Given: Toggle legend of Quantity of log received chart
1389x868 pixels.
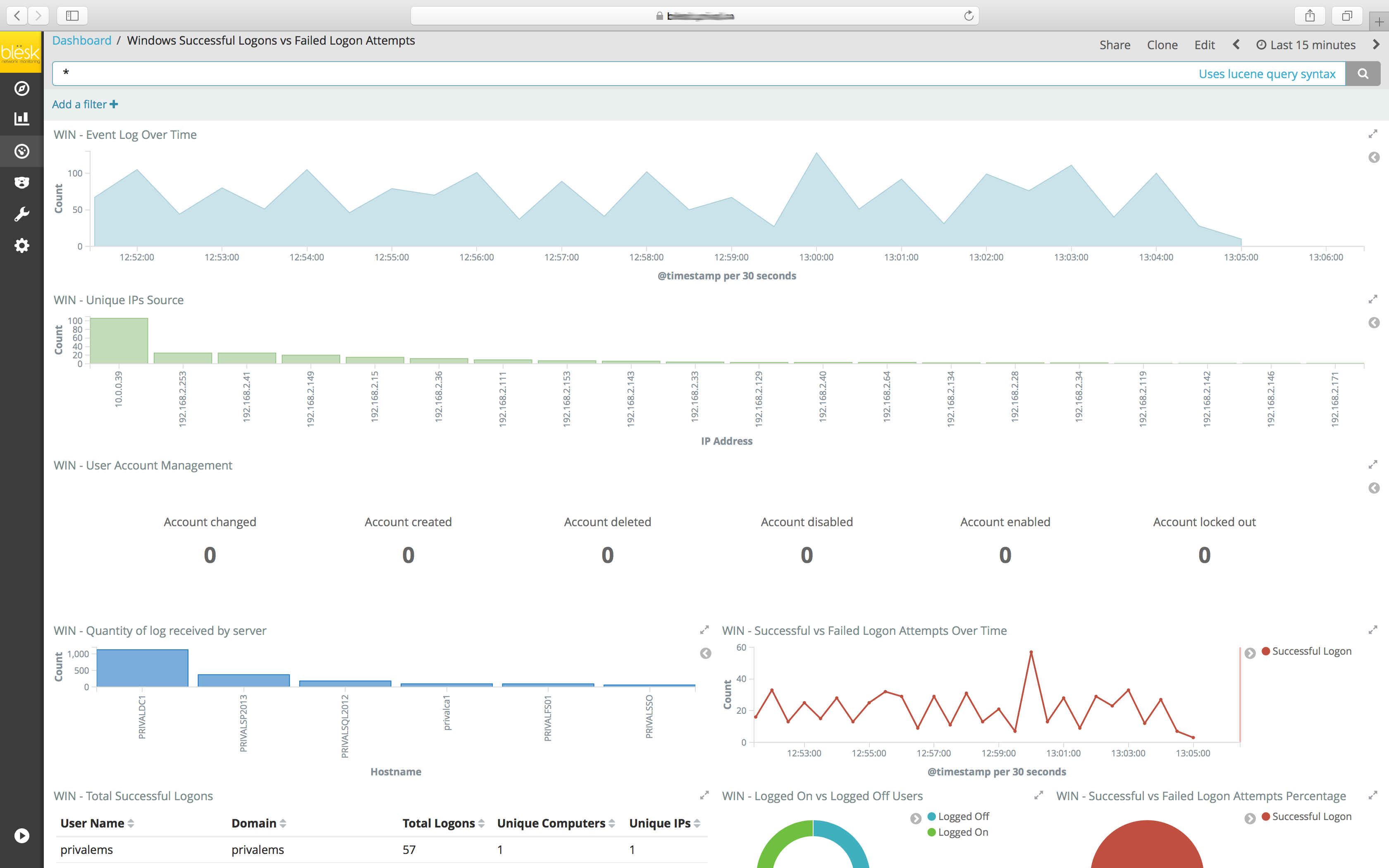Looking at the screenshot, I should (x=705, y=653).
